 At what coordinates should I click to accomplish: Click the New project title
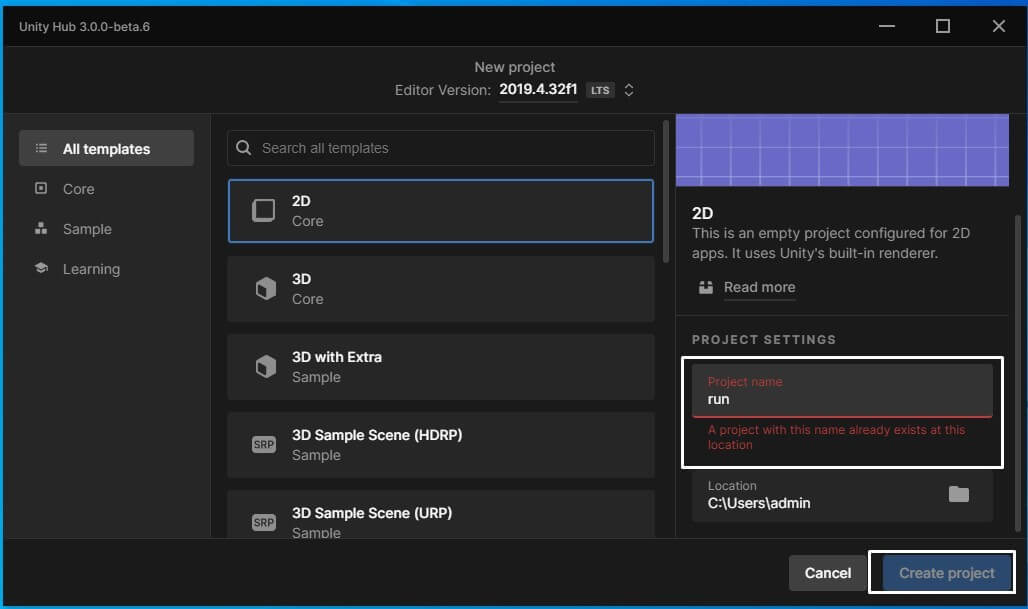click(515, 67)
